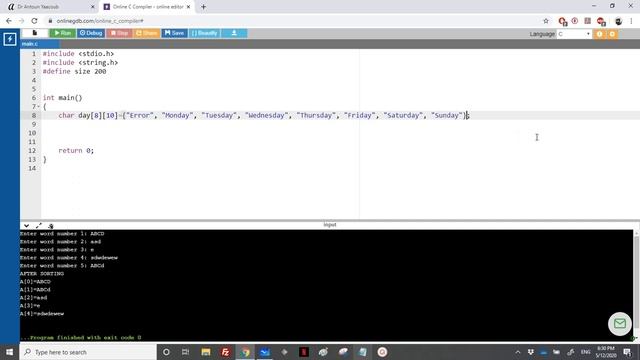Open the red extension icon before the profile avatar

[x=601, y=21]
